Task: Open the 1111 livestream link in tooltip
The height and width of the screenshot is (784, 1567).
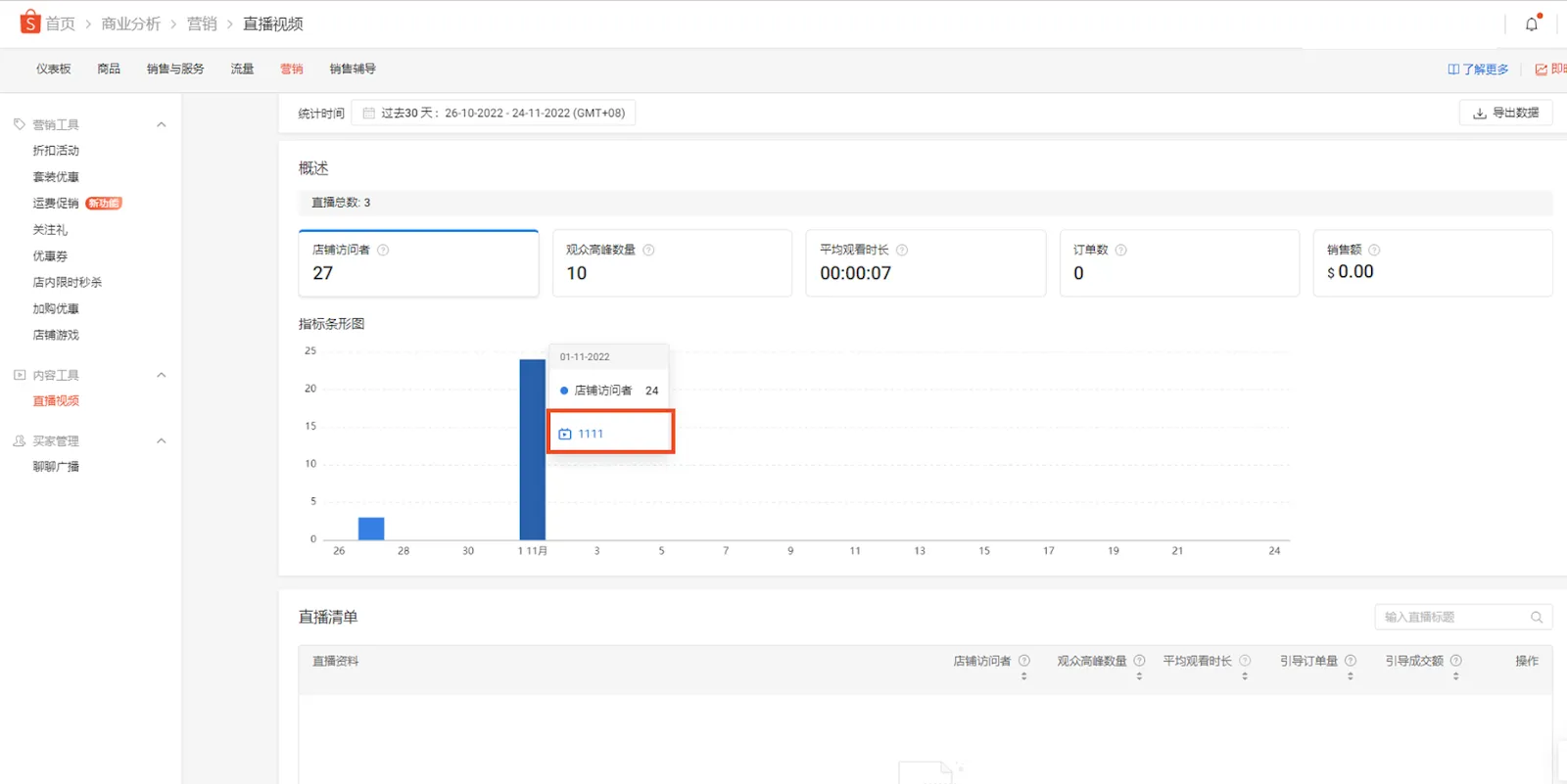Action: (x=591, y=434)
